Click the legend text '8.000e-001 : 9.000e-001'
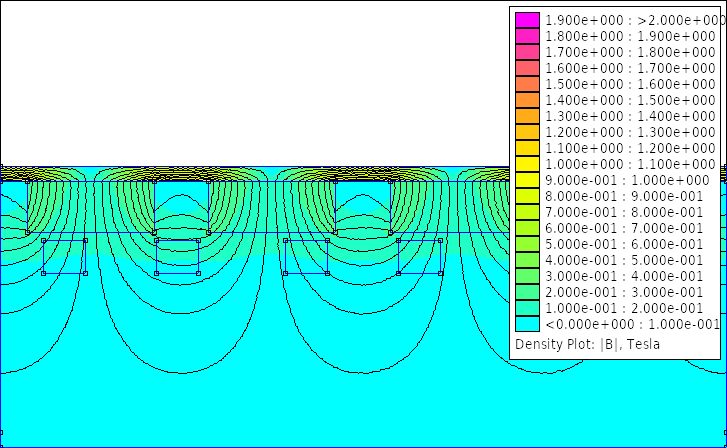The image size is (727, 448). (624, 196)
